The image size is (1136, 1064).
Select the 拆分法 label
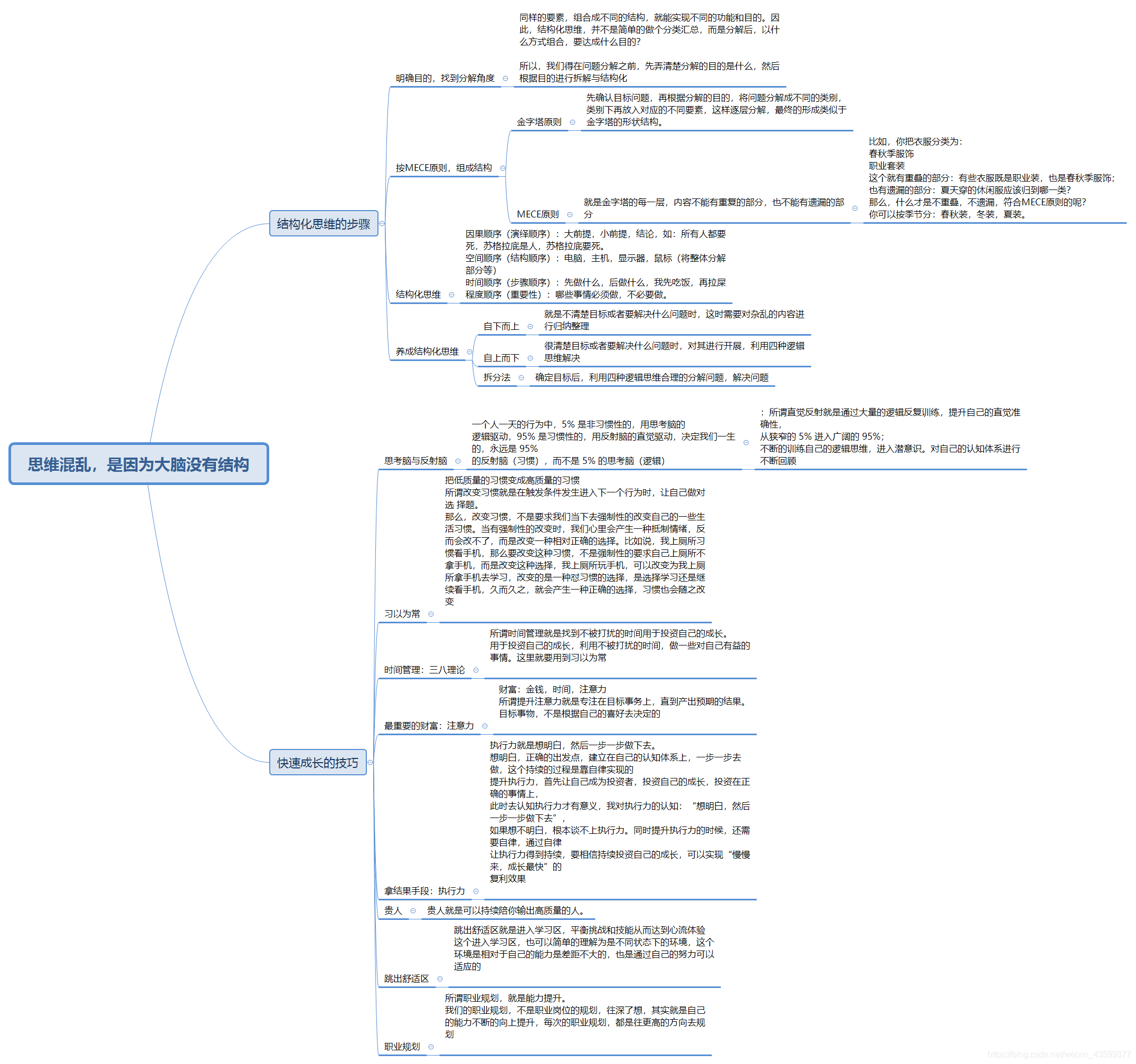497,378
